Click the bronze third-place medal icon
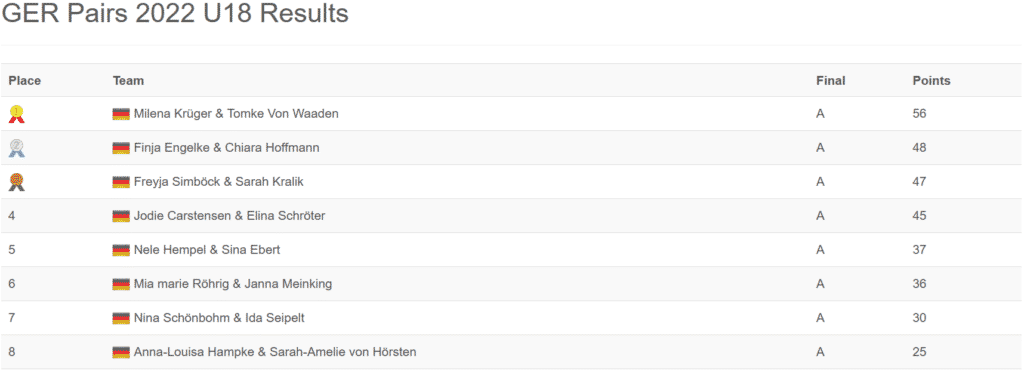The image size is (1024, 371). point(16,182)
